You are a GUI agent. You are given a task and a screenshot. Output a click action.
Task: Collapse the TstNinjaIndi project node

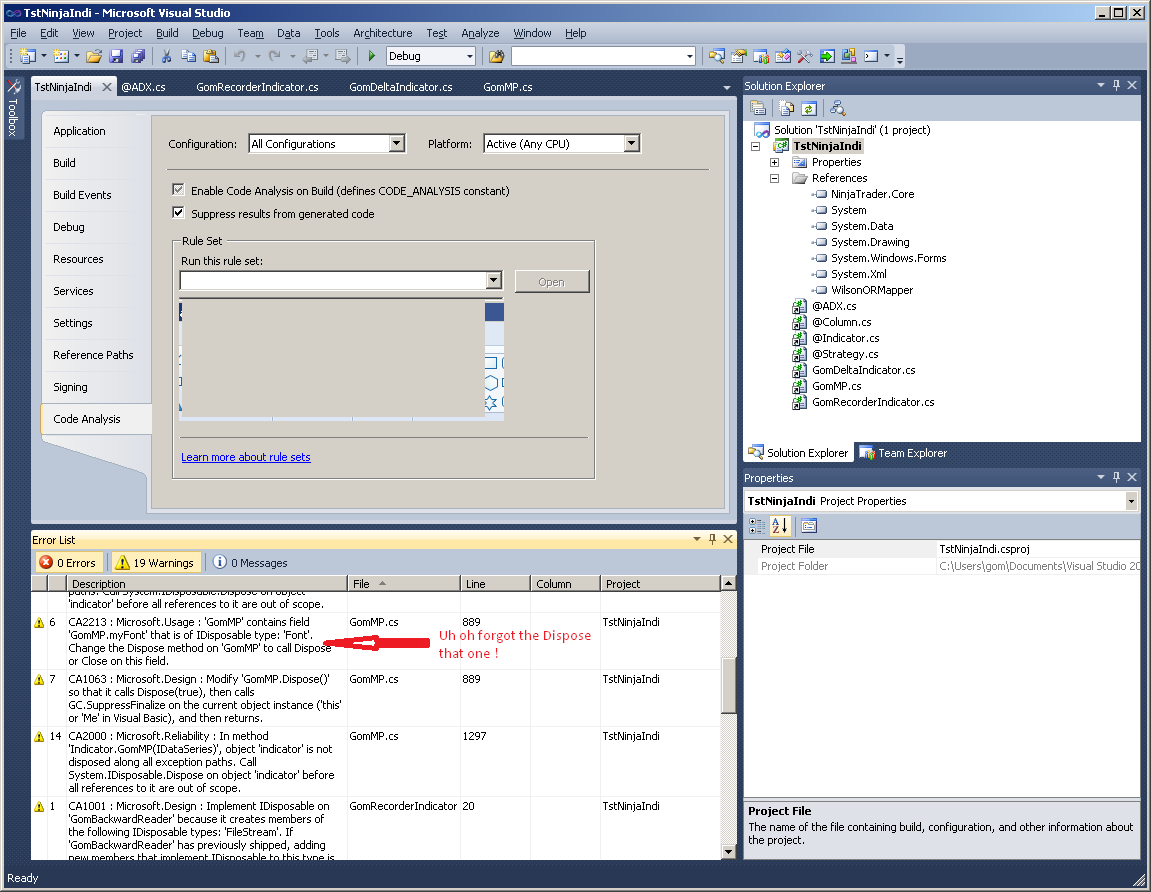[x=755, y=146]
